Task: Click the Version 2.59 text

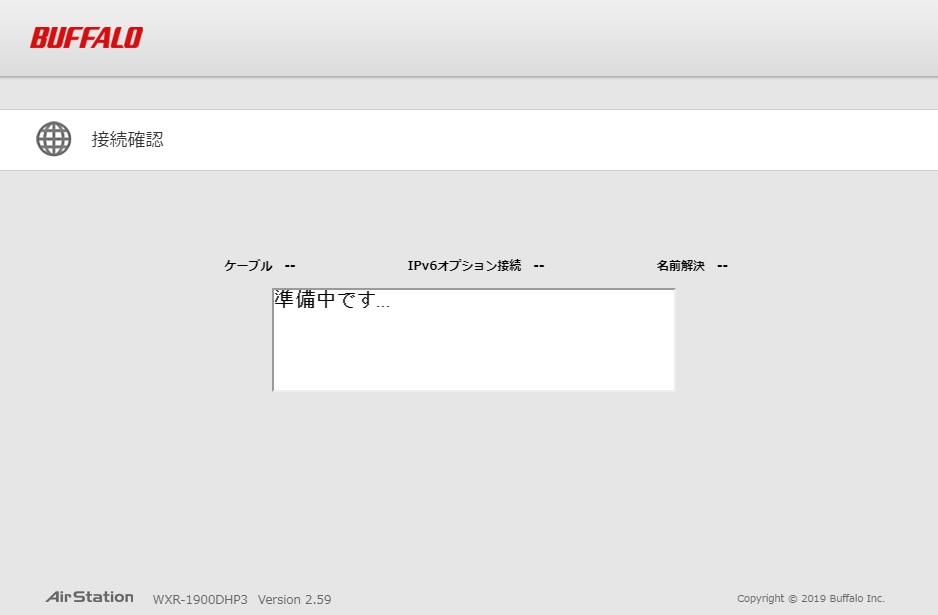Action: click(x=294, y=599)
